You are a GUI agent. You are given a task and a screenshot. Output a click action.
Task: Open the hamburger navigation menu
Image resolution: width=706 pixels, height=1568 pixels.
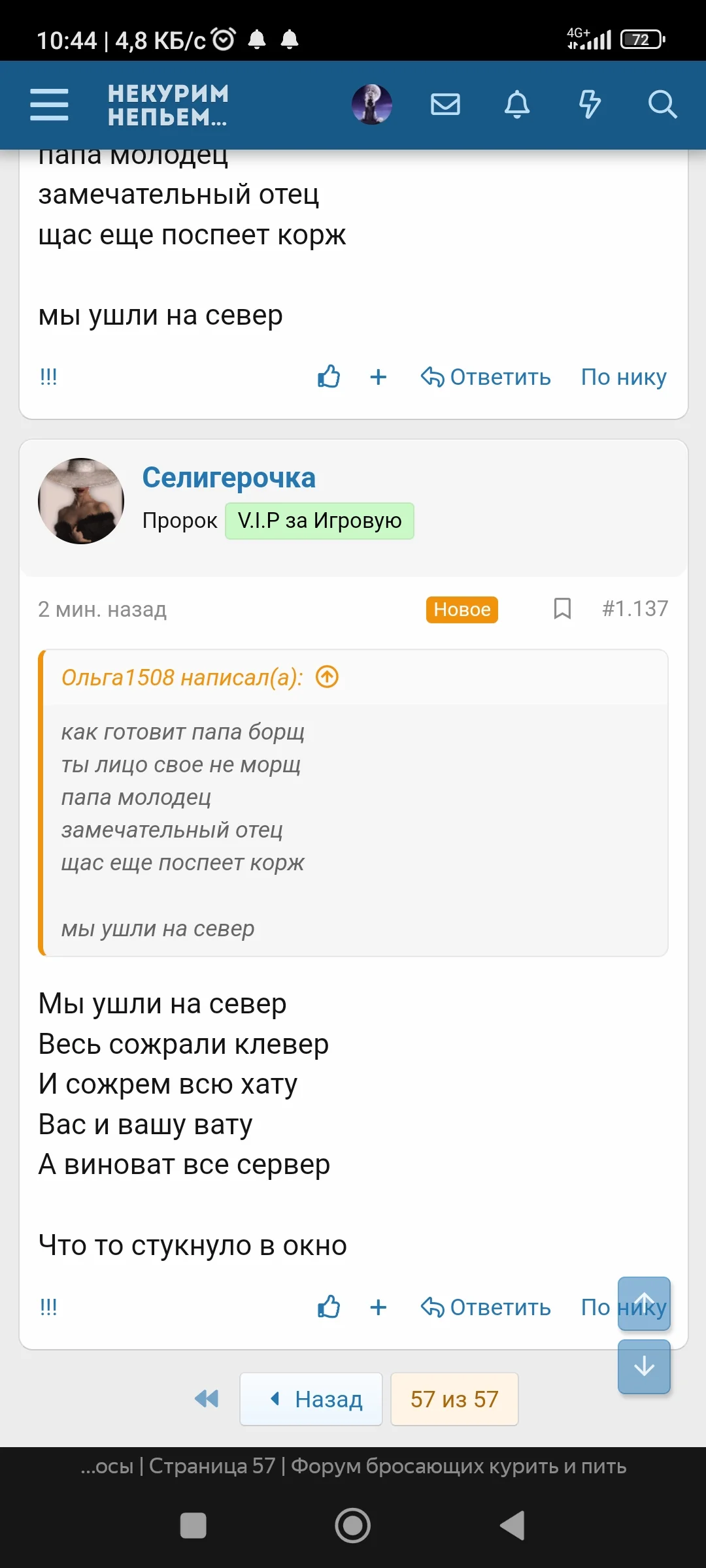click(48, 105)
